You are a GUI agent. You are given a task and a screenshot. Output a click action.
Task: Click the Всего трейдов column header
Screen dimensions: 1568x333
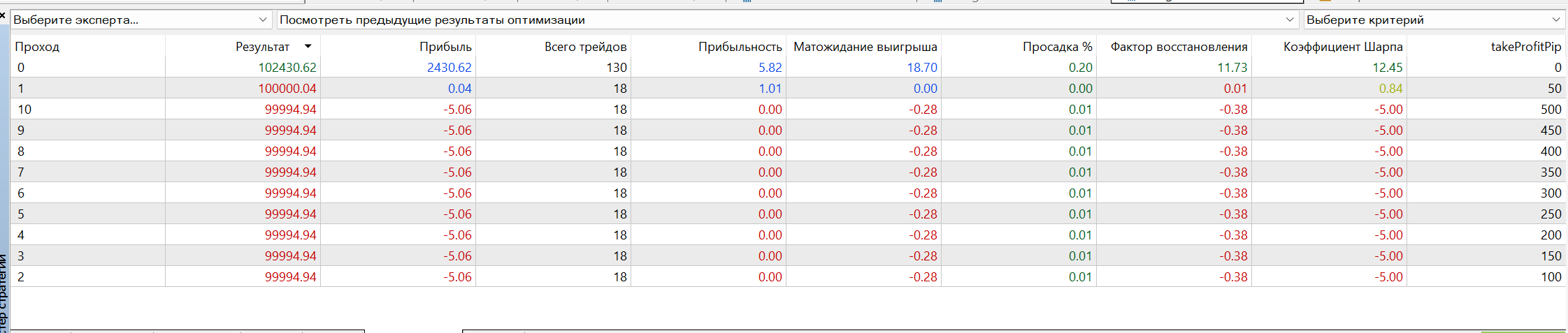click(585, 47)
